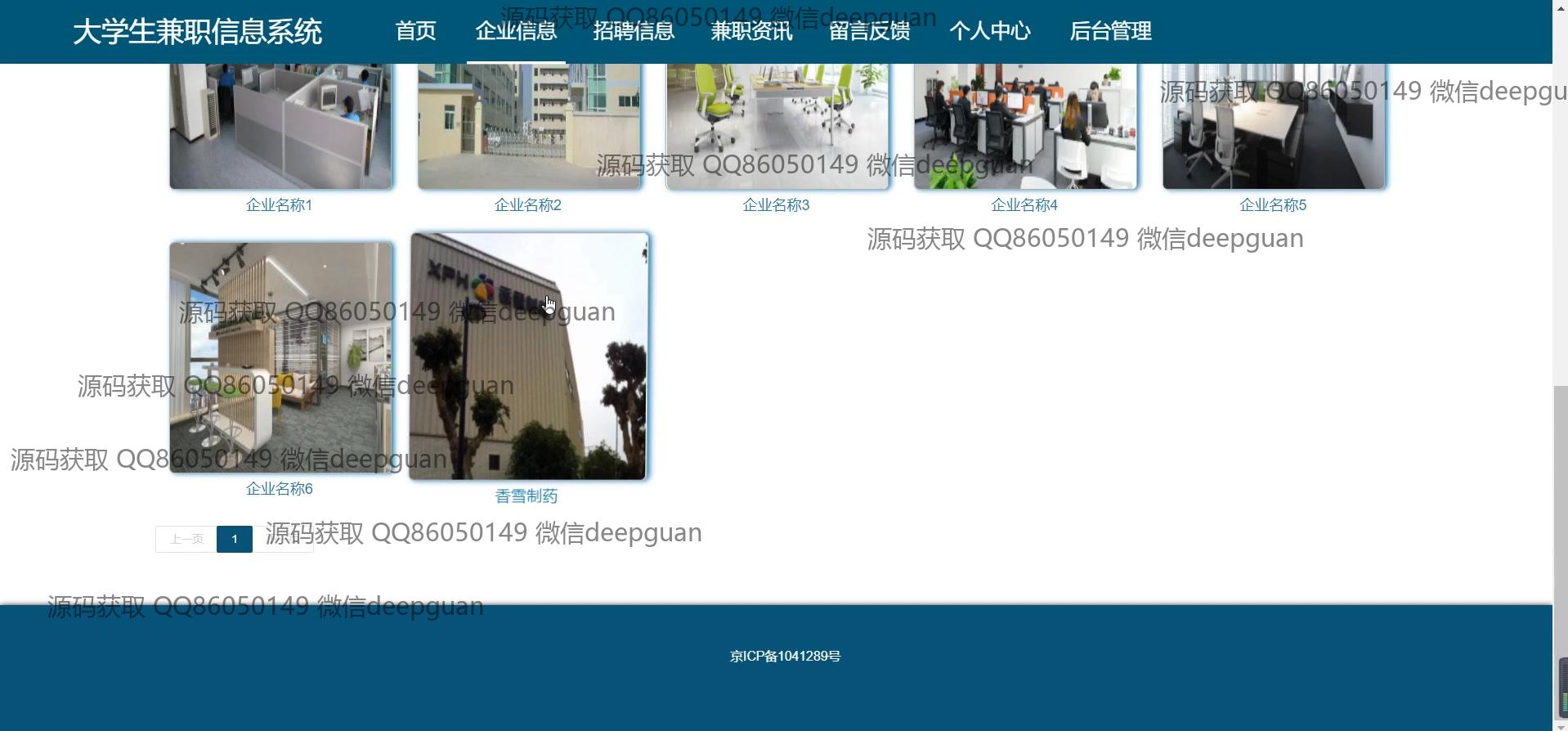Screen dimensions: 1568x731
Task: Open 后台管理 admin backend
Action: click(1110, 31)
